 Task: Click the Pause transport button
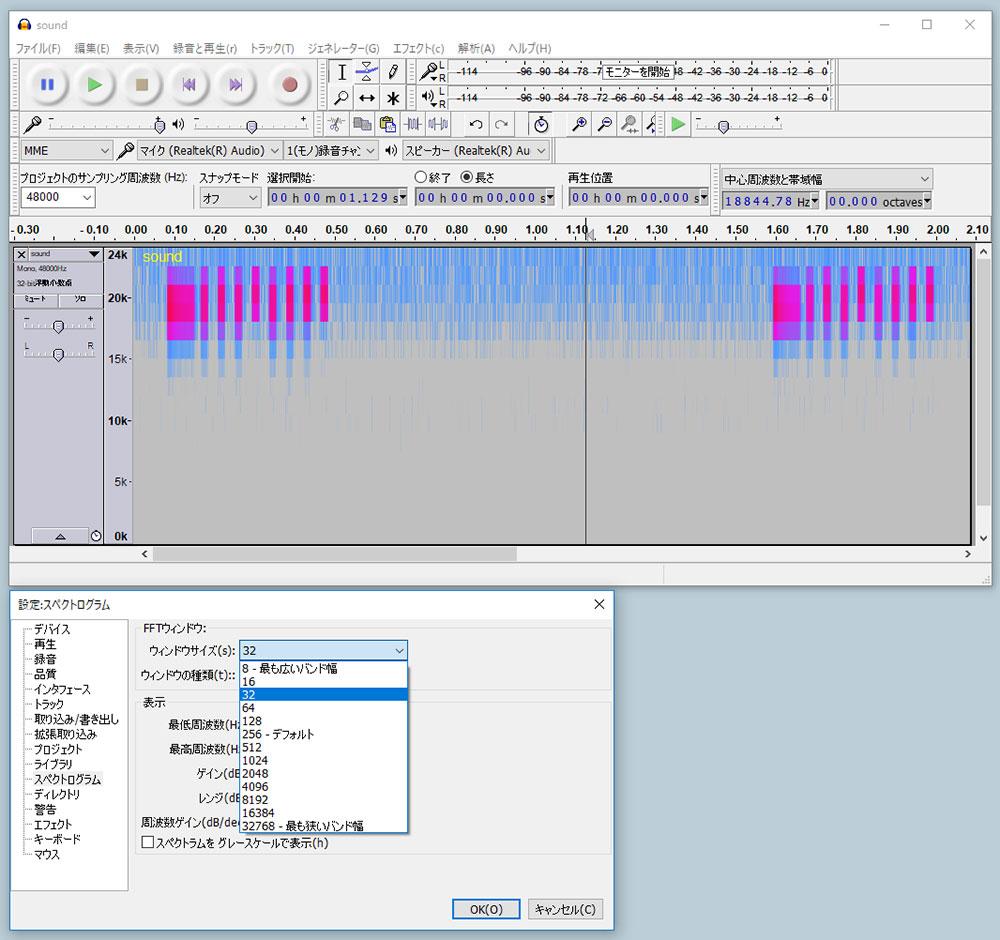(47, 85)
